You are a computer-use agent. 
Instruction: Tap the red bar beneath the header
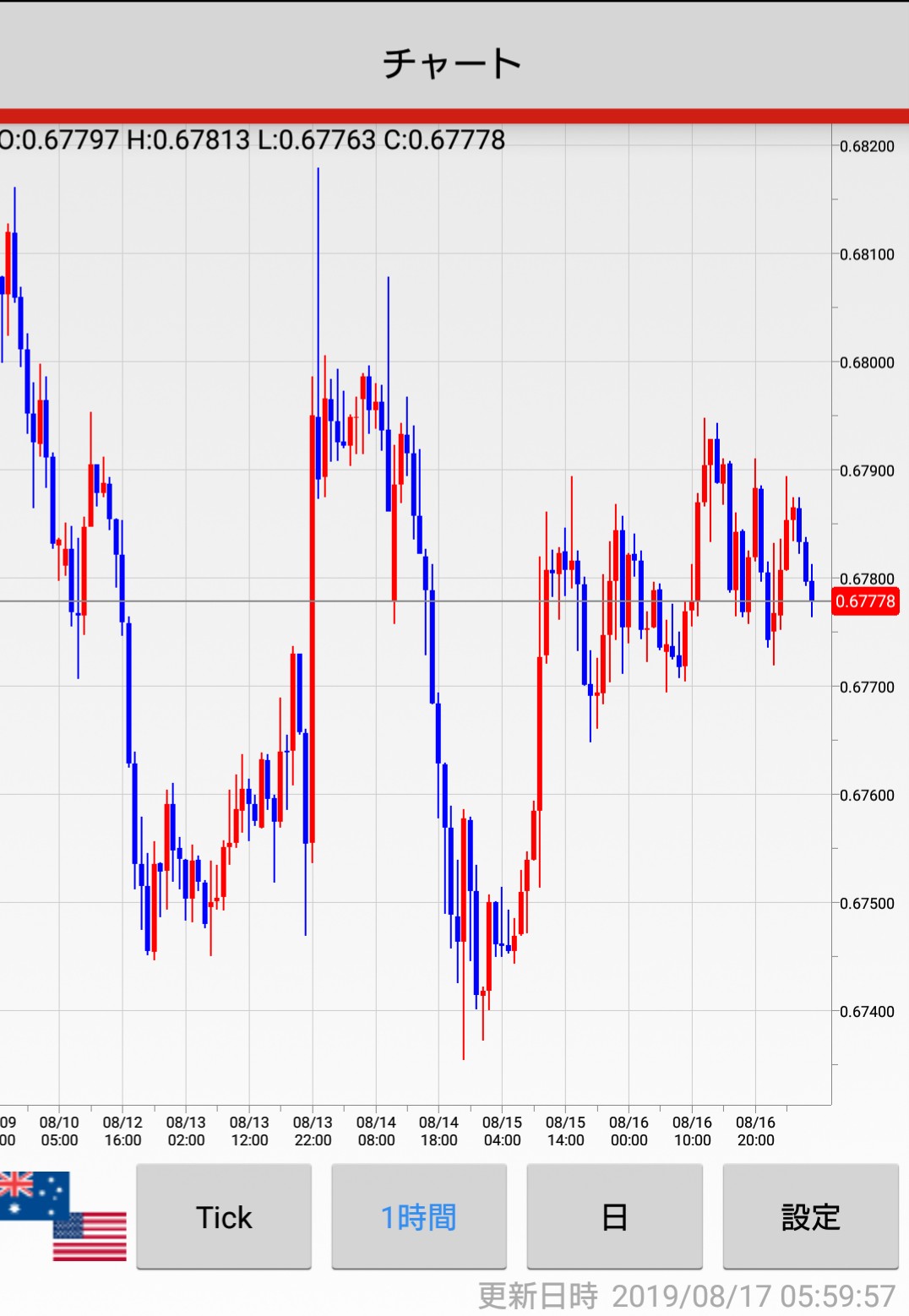[x=454, y=116]
